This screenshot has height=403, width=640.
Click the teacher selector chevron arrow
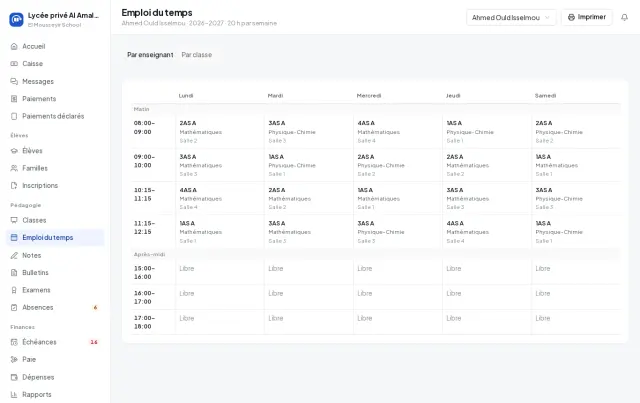[547, 18]
